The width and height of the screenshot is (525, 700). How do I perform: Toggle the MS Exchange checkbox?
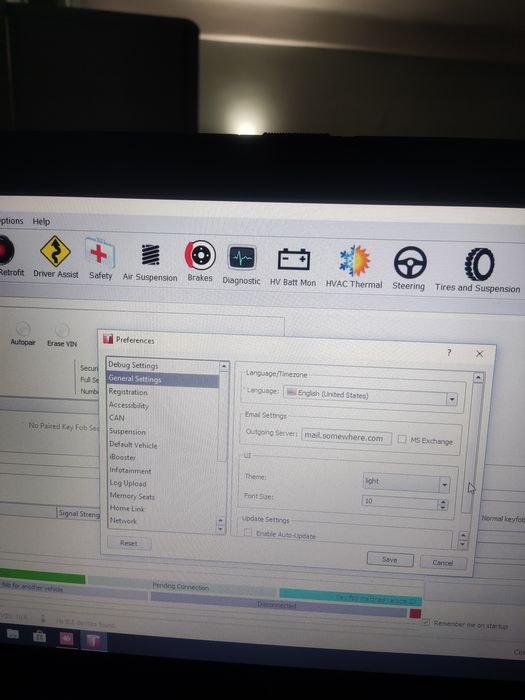click(x=402, y=439)
